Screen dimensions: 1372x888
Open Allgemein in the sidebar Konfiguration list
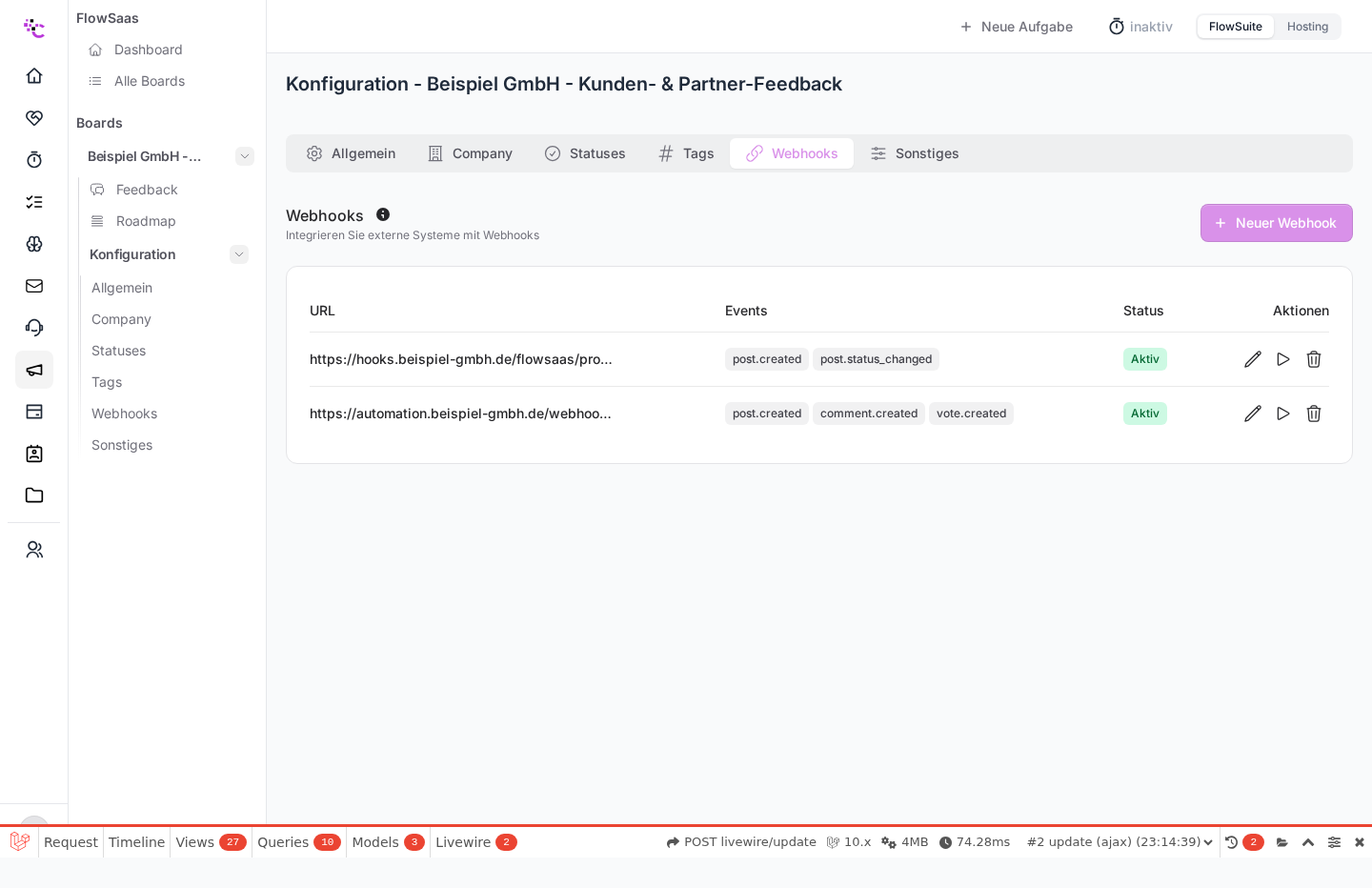point(122,288)
